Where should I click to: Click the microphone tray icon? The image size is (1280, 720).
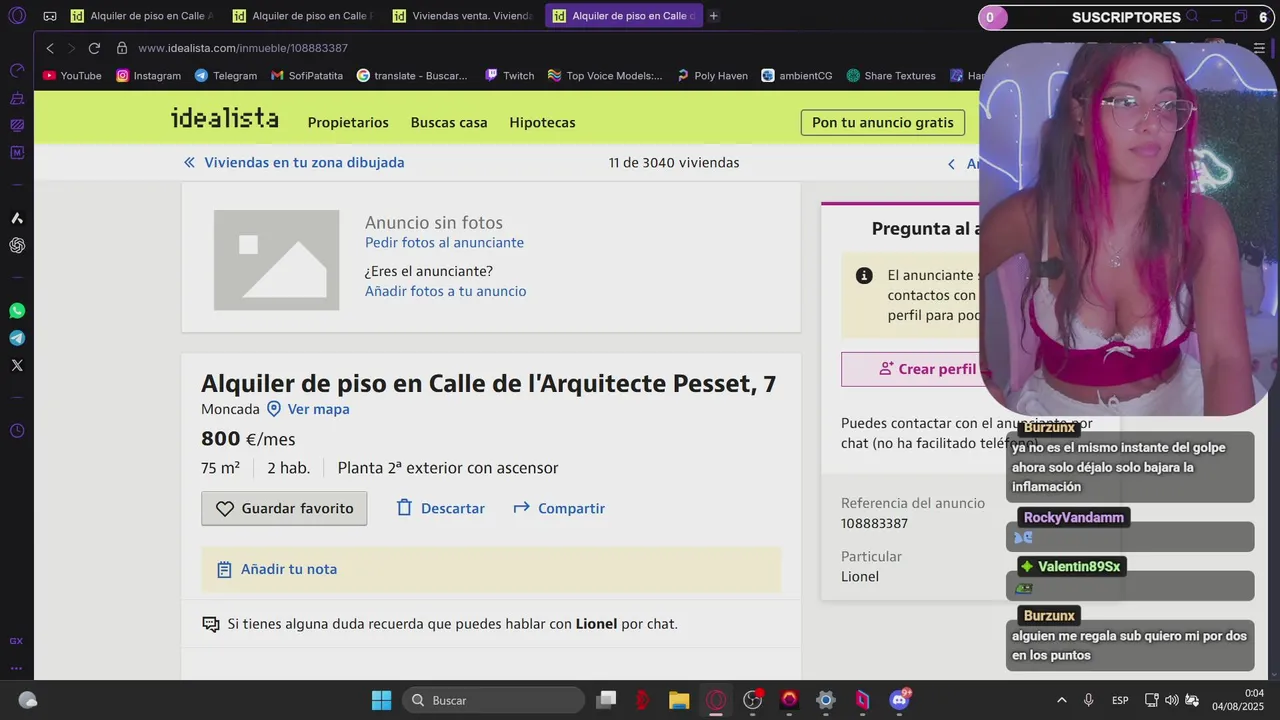(1088, 700)
